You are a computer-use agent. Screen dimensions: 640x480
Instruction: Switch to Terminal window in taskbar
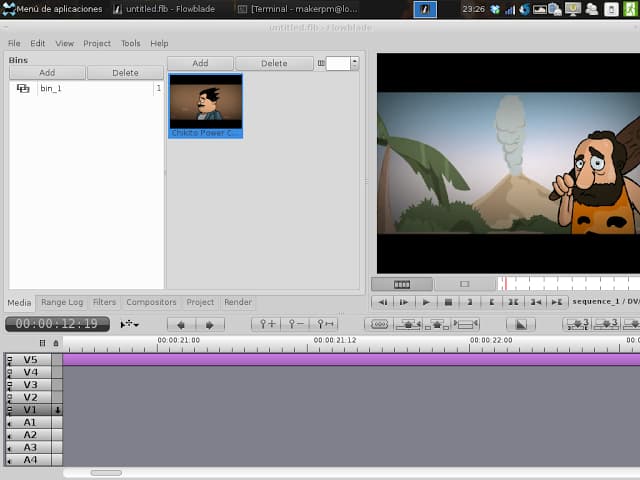(299, 9)
